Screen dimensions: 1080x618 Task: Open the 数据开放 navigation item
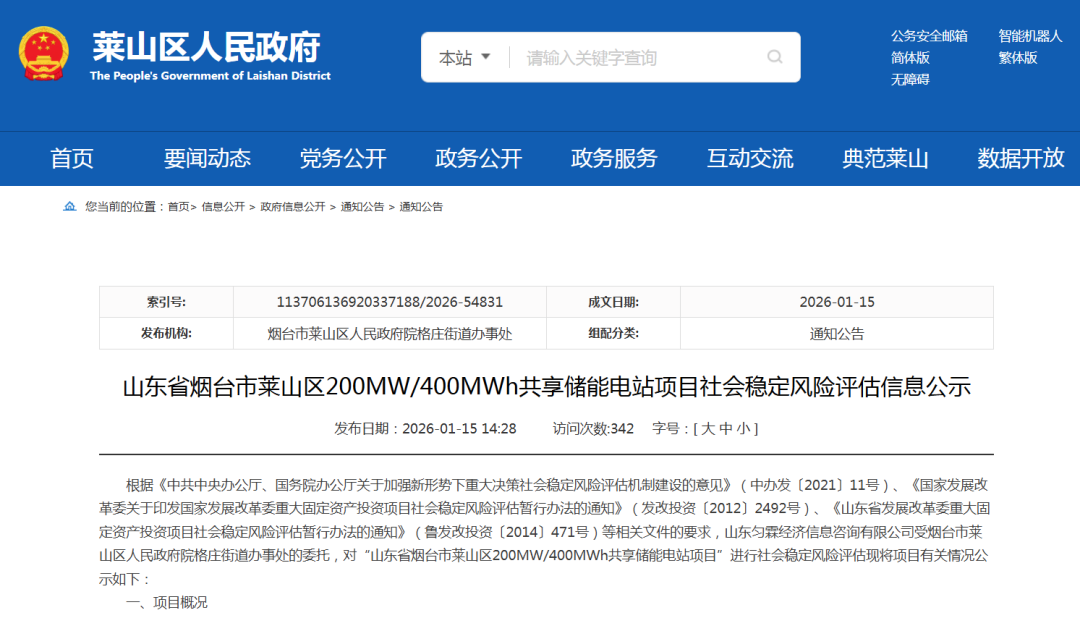(1020, 158)
